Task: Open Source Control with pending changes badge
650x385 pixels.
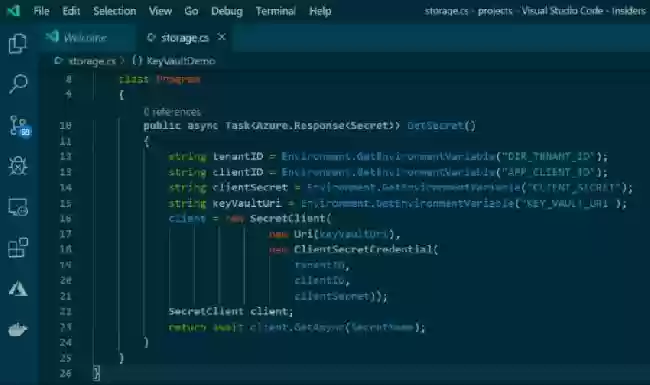Action: coord(19,126)
